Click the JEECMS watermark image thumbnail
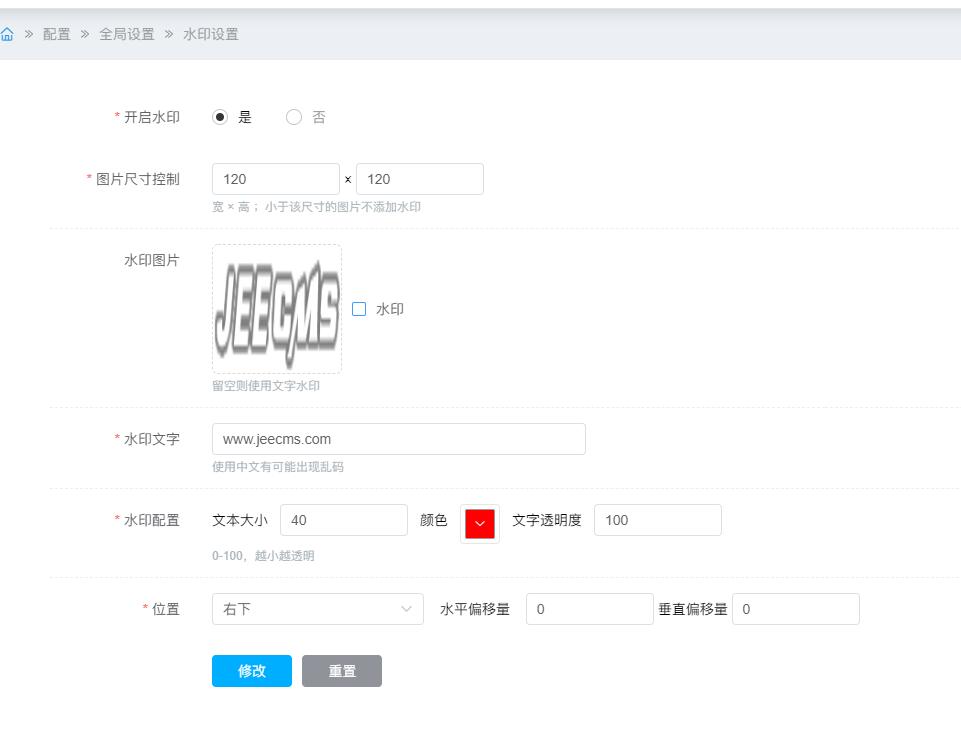 276,309
